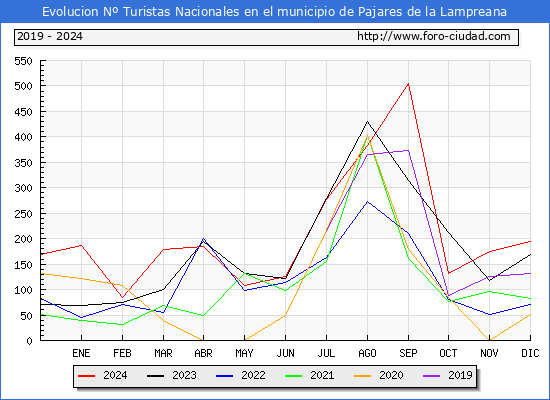Click the purple 2019 legend swatch
The image size is (550, 400).
431,376
